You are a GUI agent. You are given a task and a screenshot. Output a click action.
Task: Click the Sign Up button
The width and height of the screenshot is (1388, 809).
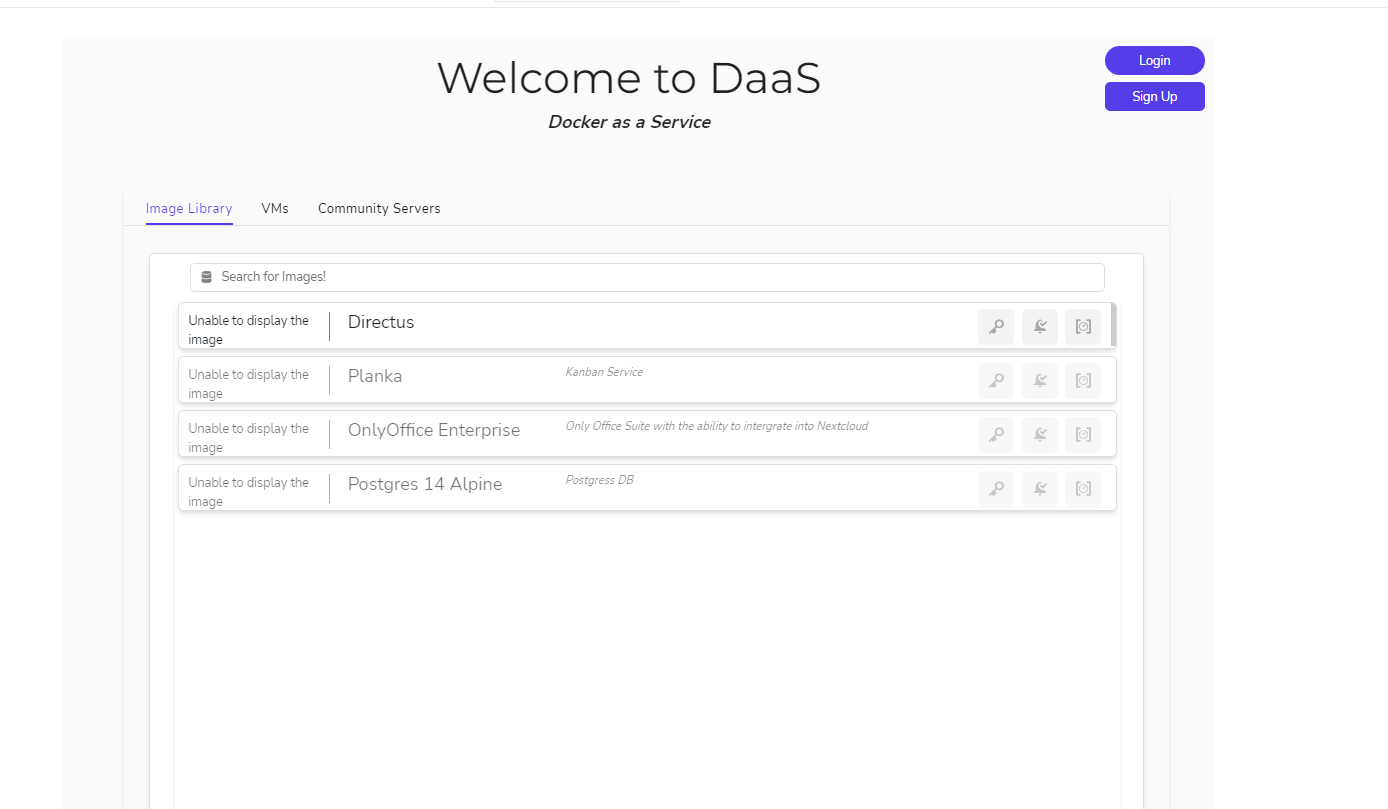coord(1155,96)
